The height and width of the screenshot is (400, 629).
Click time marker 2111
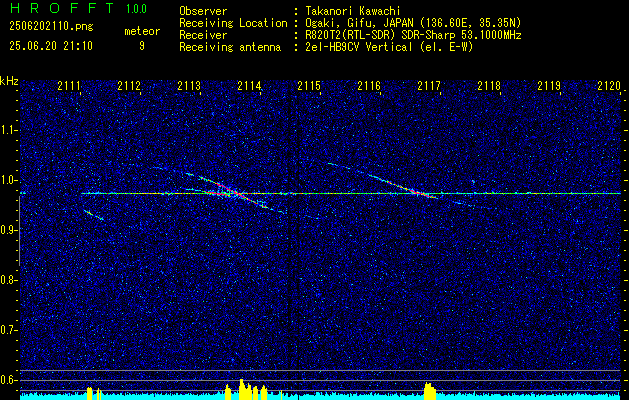coord(69,85)
